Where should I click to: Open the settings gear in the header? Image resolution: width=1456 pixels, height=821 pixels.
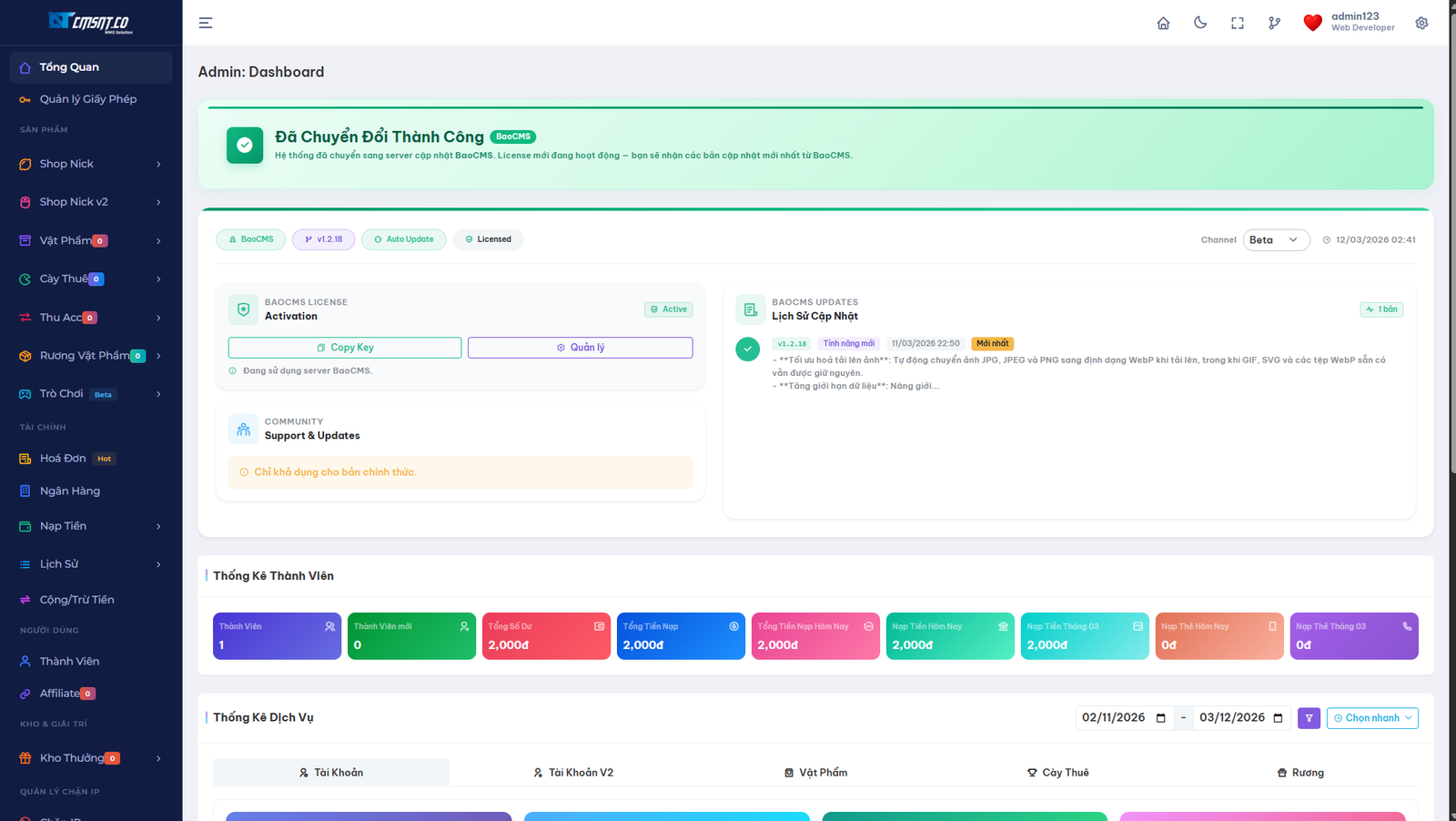point(1421,22)
